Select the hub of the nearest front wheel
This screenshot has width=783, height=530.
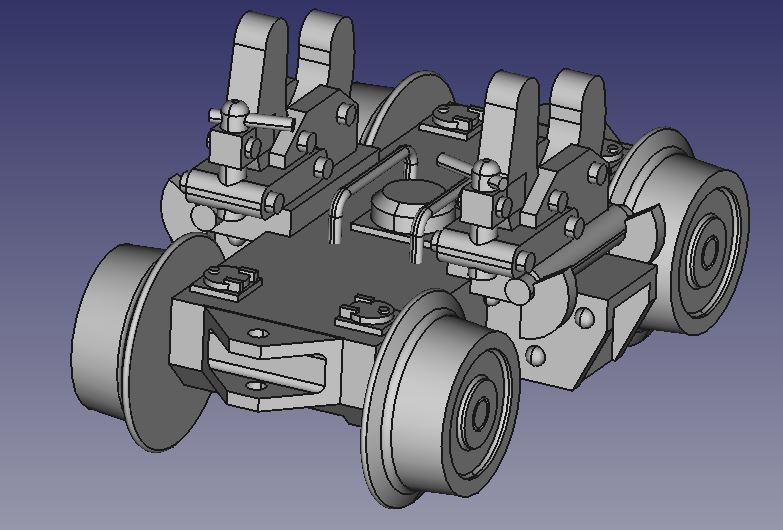(476, 409)
